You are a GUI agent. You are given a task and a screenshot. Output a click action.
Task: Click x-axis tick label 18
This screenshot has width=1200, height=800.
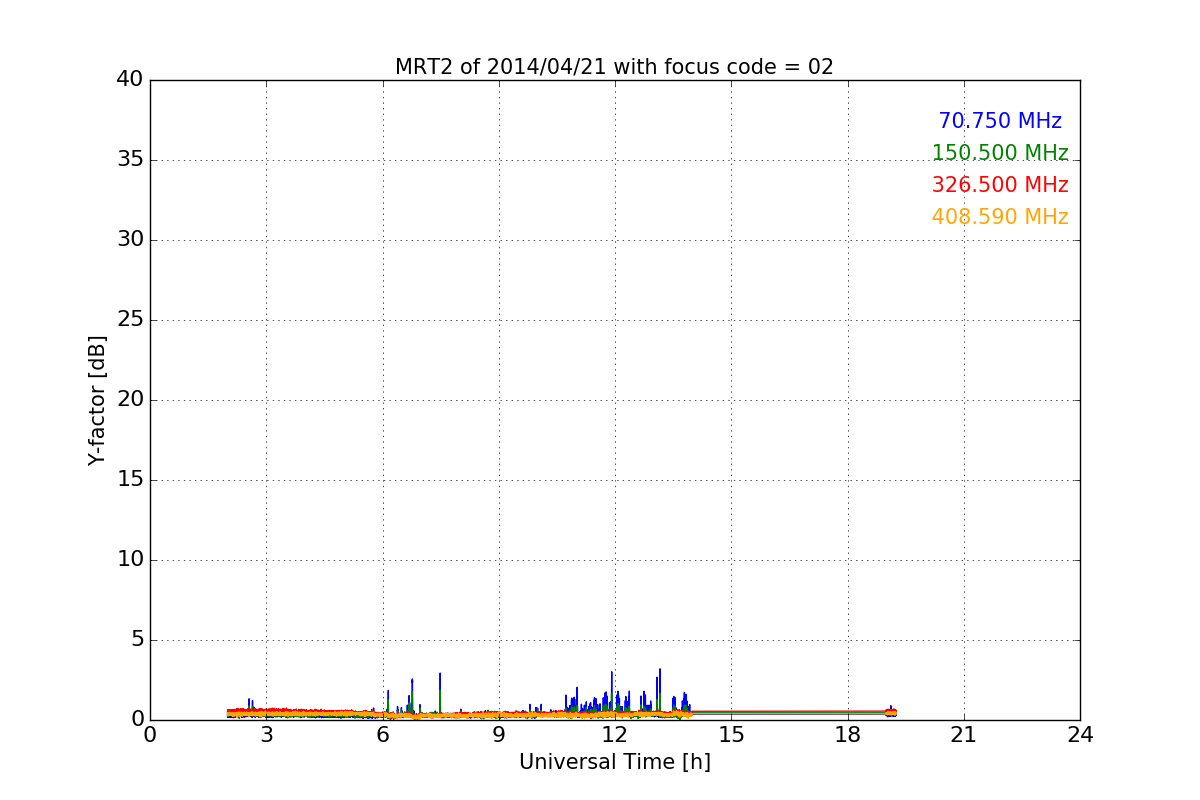(x=848, y=735)
